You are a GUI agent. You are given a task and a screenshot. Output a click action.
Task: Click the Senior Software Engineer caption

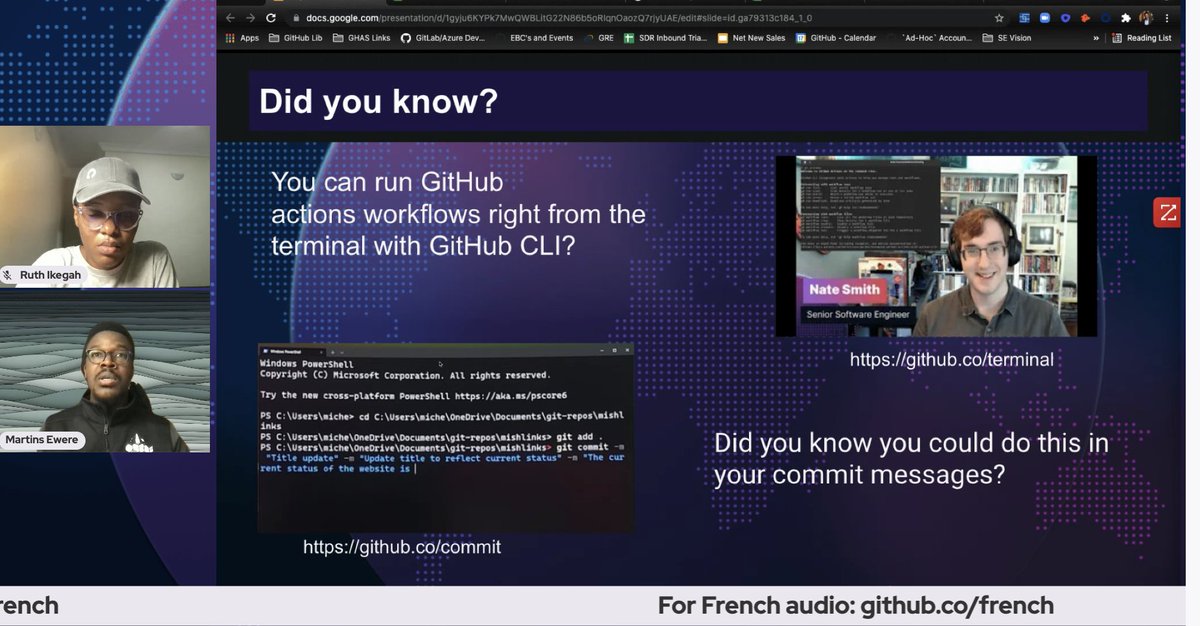coord(856,315)
